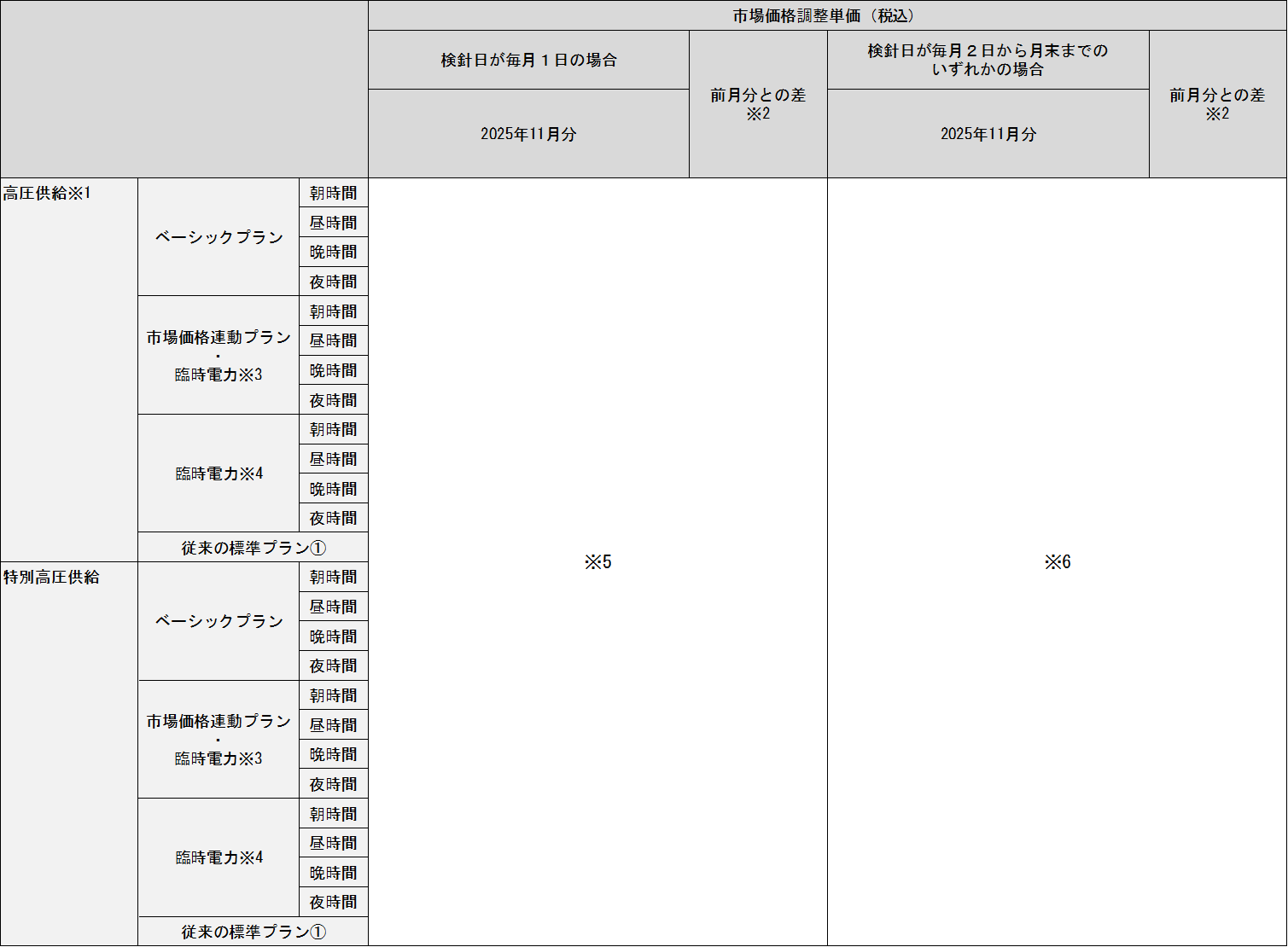
Task: Click the ※5 note in the data area
Action: [597, 562]
